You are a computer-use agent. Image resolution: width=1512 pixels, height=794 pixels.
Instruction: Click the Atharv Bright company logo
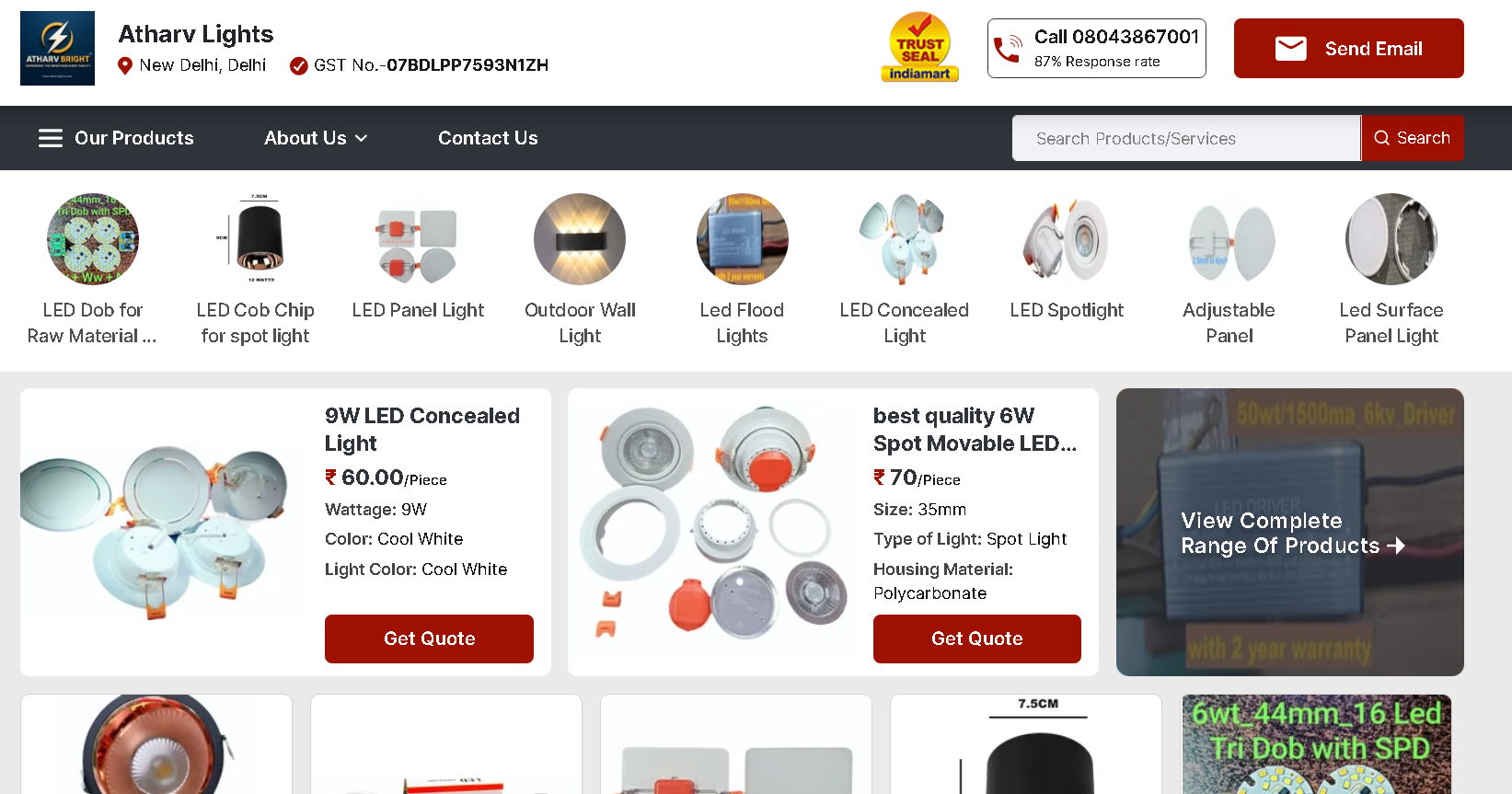57,48
